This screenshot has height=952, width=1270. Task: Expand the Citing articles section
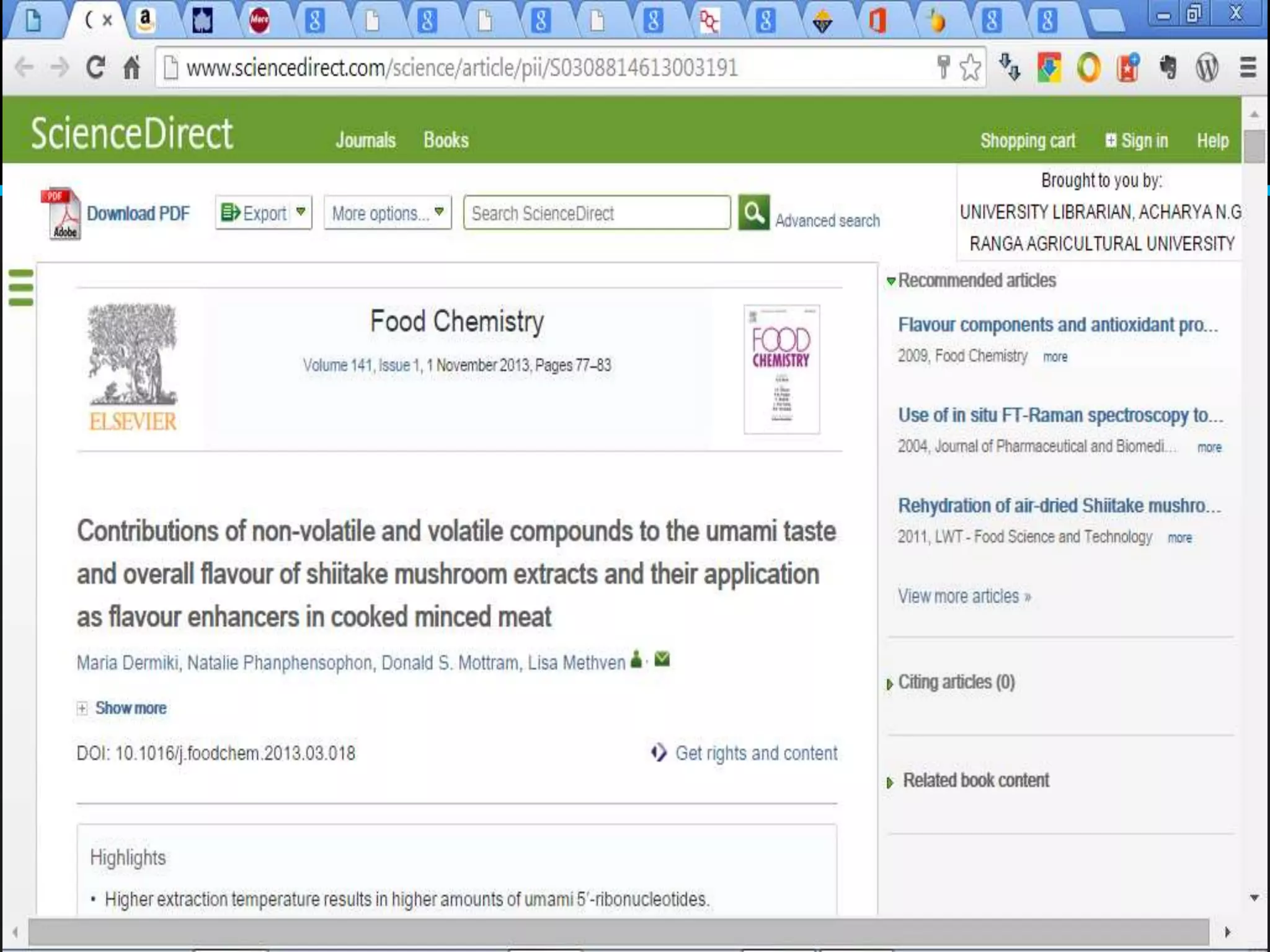[955, 682]
